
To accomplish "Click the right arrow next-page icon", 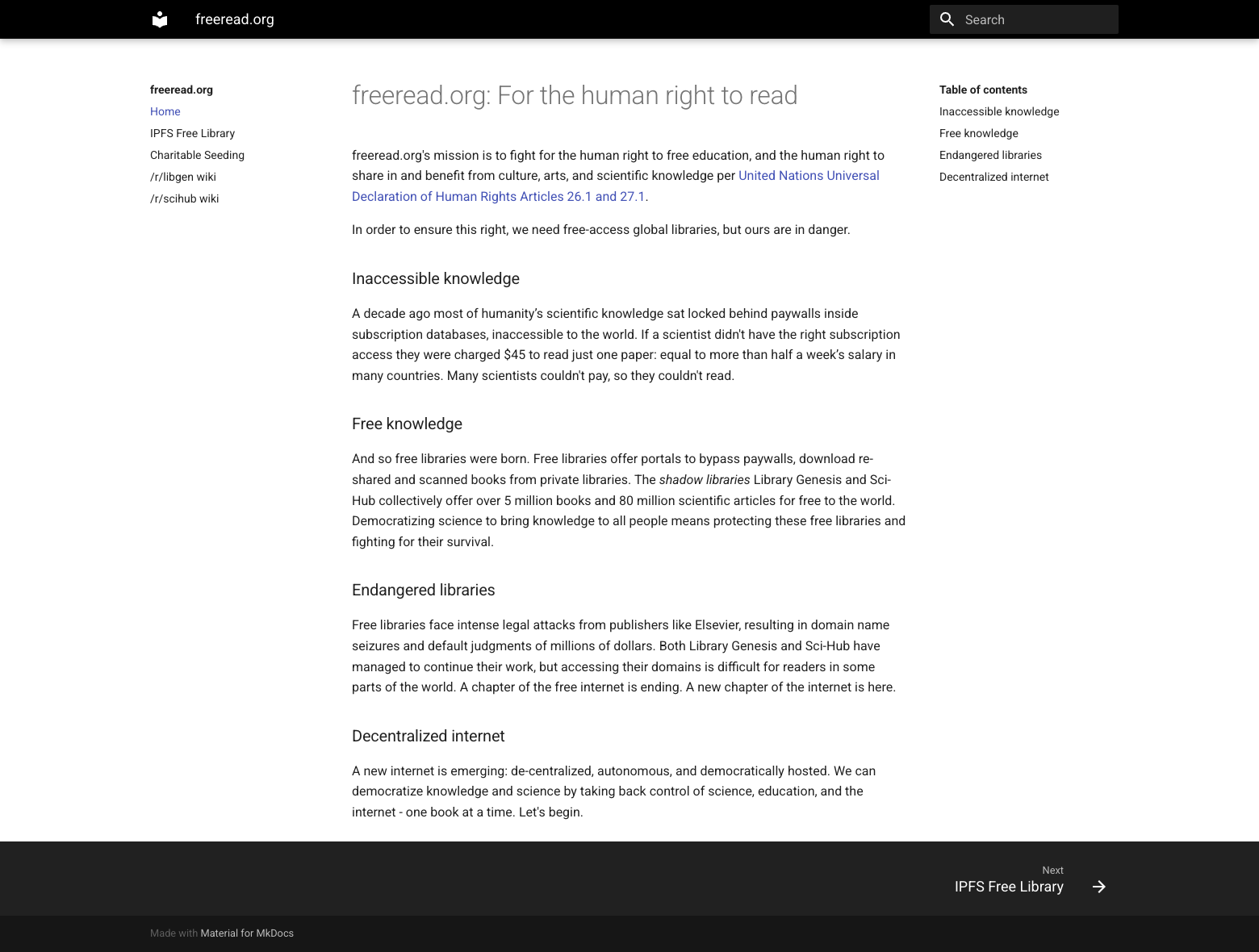I will click(1098, 887).
